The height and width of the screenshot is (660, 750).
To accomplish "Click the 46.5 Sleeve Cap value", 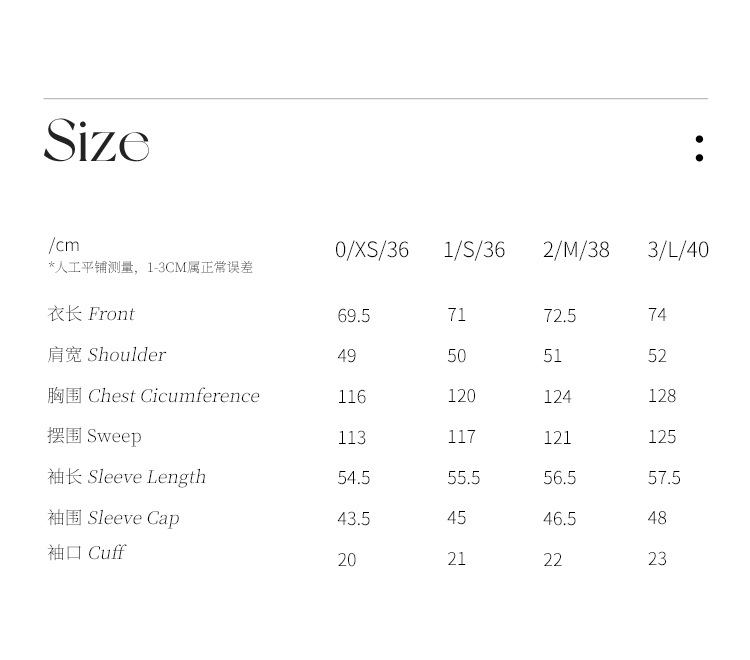I will pos(560,518).
